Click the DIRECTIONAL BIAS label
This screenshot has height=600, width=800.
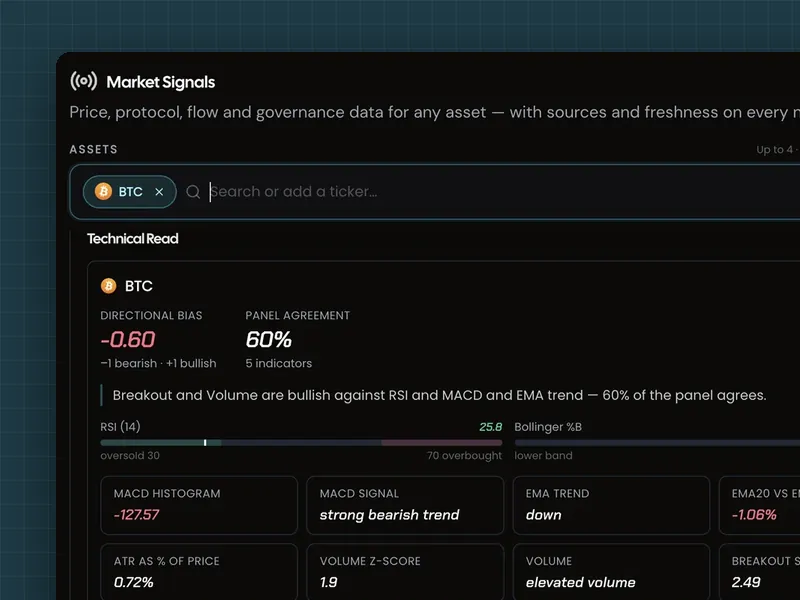point(151,315)
